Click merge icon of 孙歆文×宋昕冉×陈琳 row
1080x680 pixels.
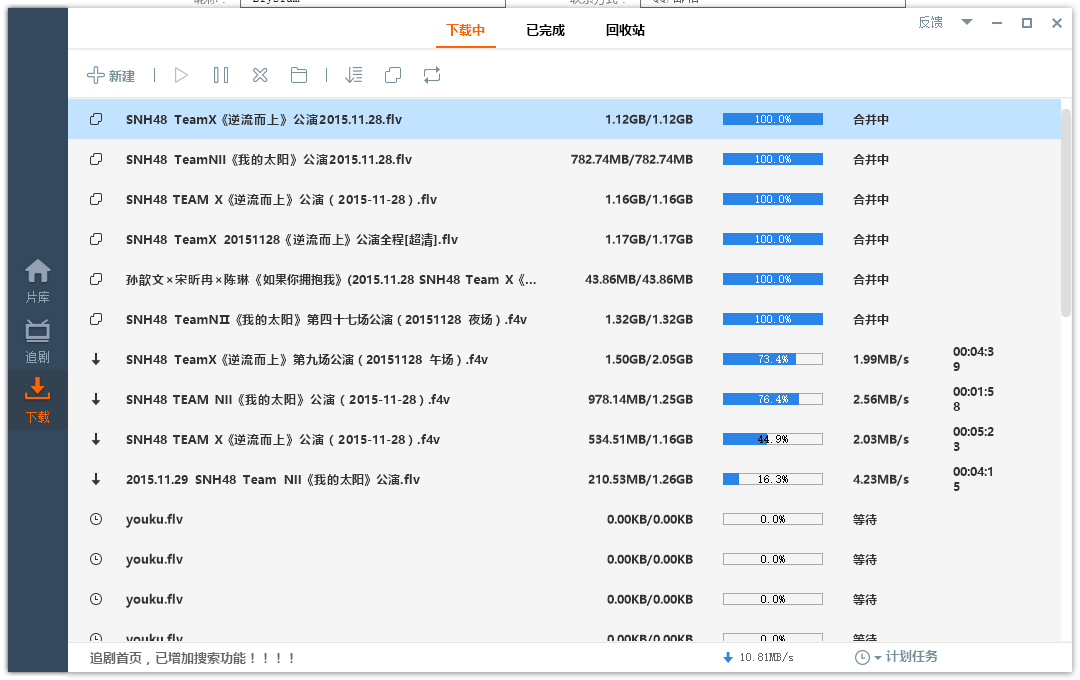point(96,279)
